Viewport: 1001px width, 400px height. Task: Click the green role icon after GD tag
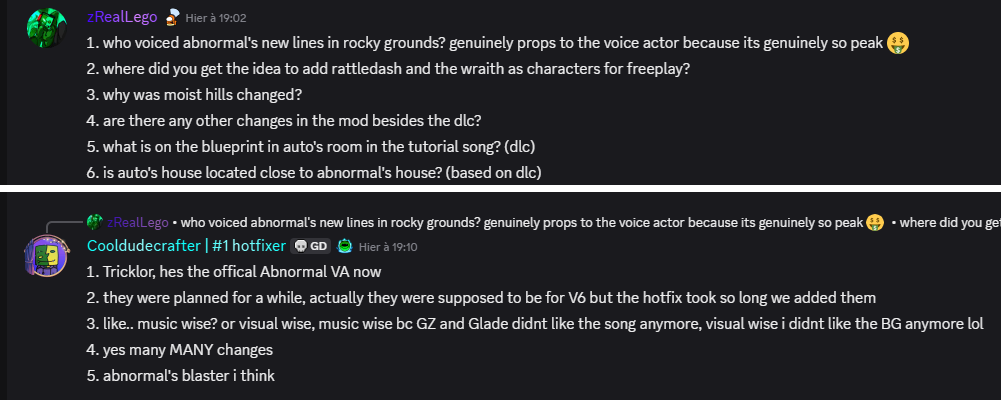click(344, 246)
